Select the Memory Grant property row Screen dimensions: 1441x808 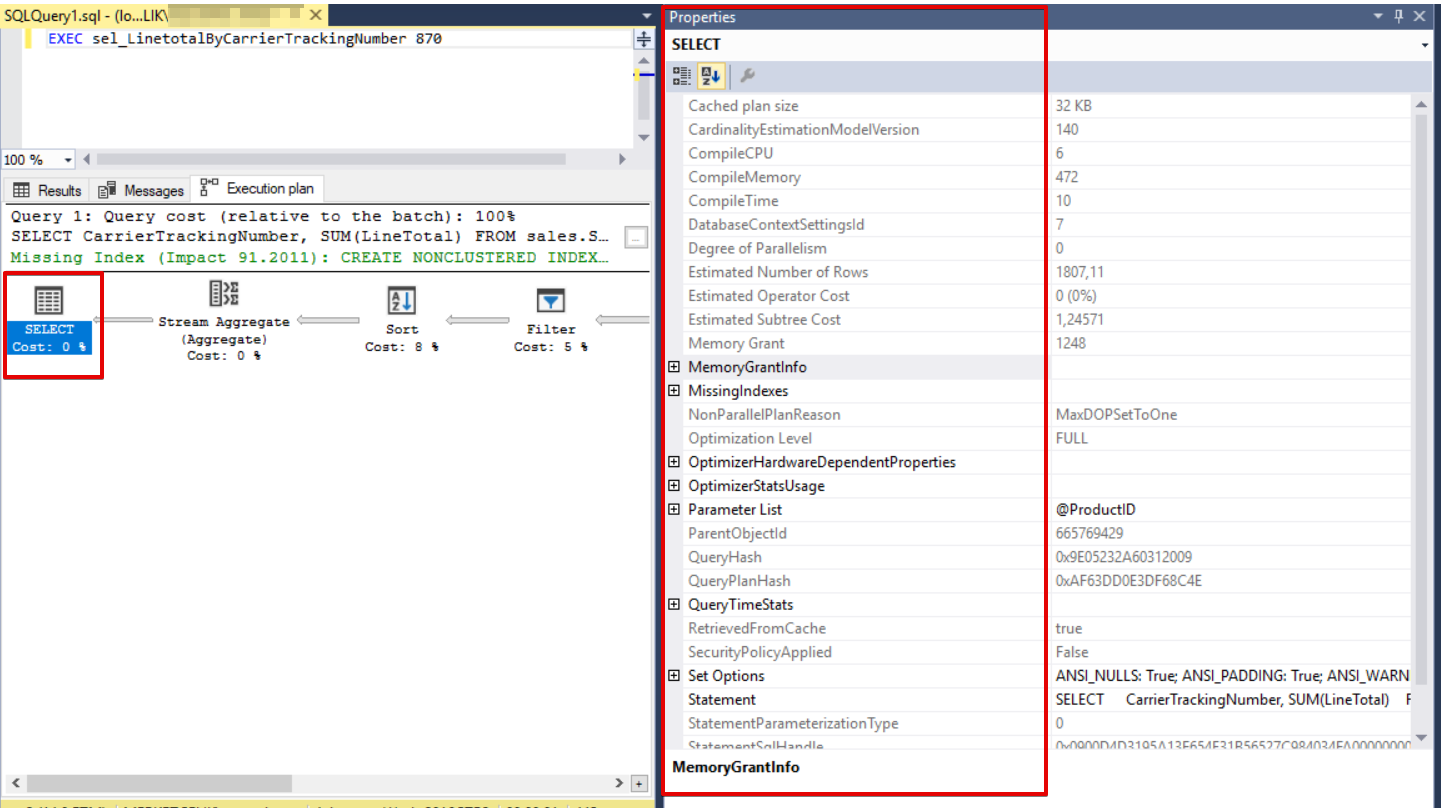point(1040,343)
